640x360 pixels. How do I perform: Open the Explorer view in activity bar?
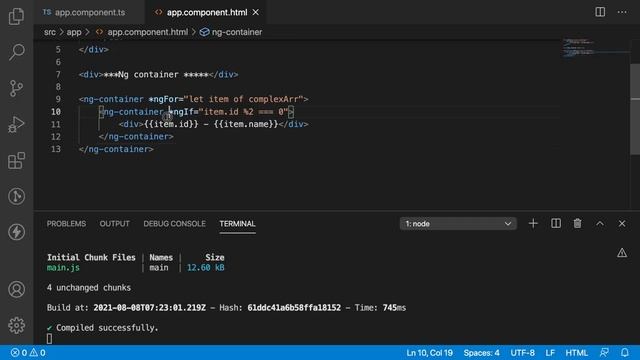pos(16,16)
